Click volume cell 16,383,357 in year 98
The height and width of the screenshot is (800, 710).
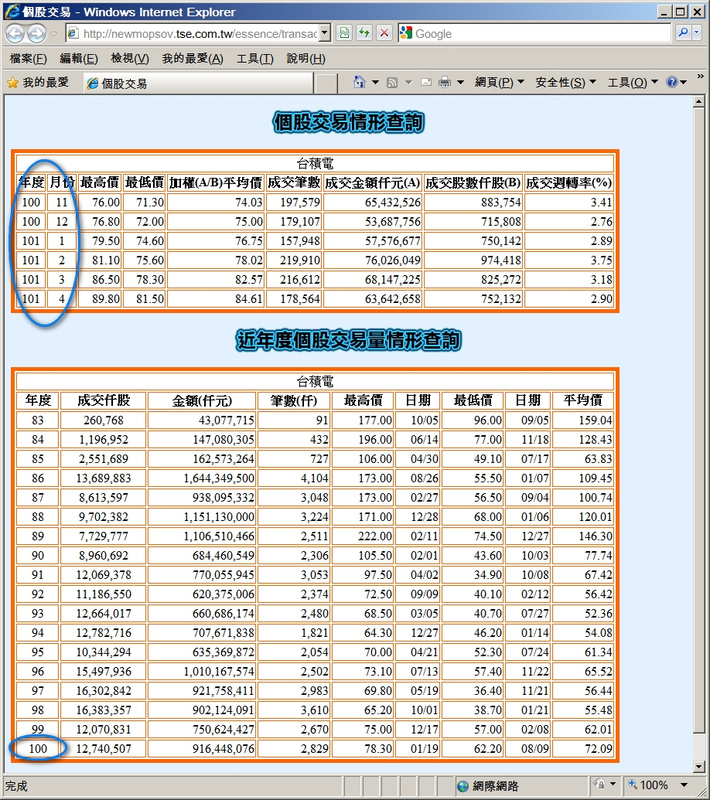104,710
